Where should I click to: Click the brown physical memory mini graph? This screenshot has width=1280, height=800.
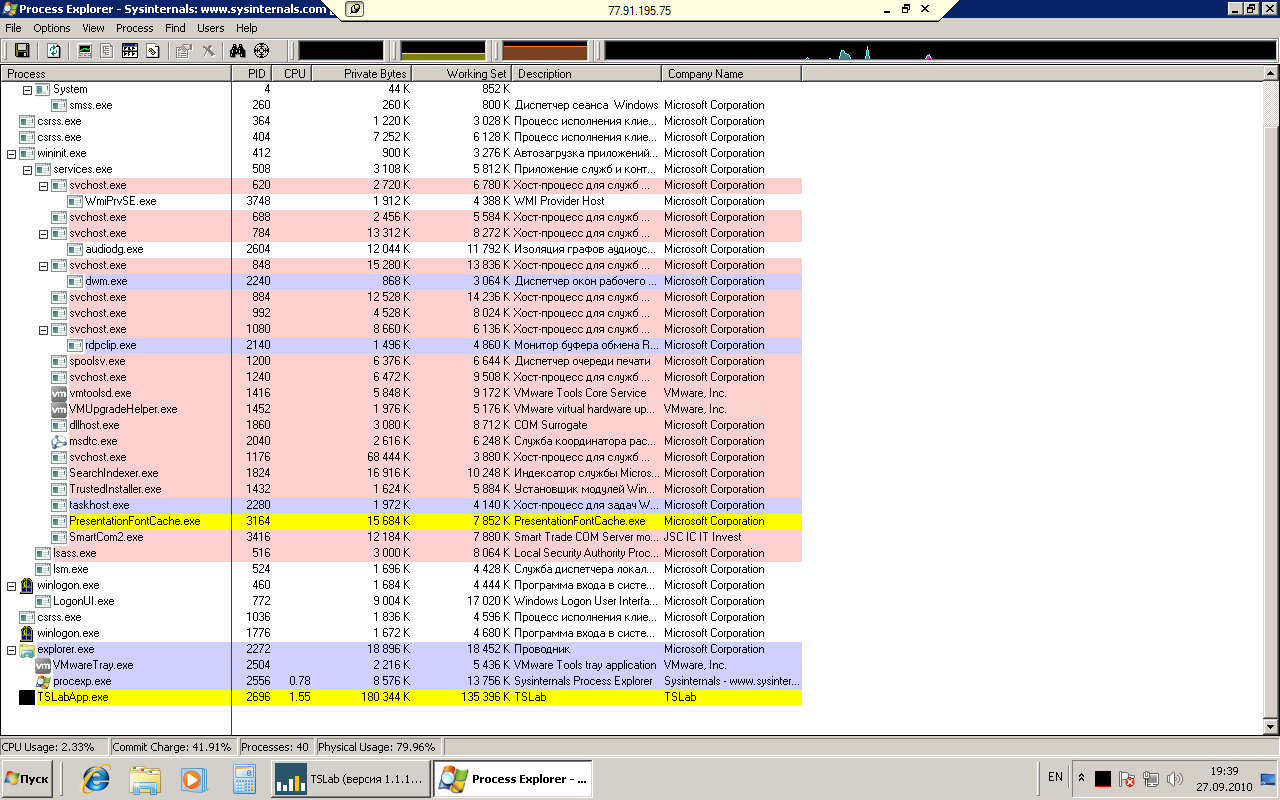coord(545,50)
